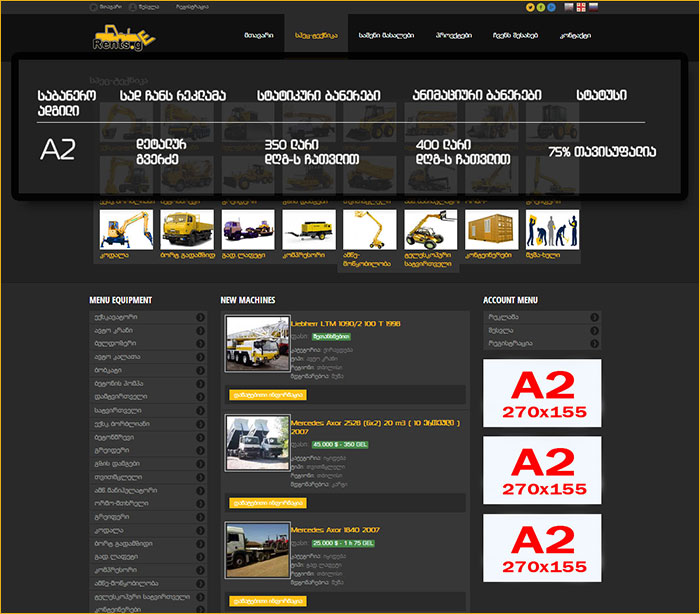Click the arrow icon on the გზის დამგები row
700x614 pixels.
pyautogui.click(x=200, y=464)
